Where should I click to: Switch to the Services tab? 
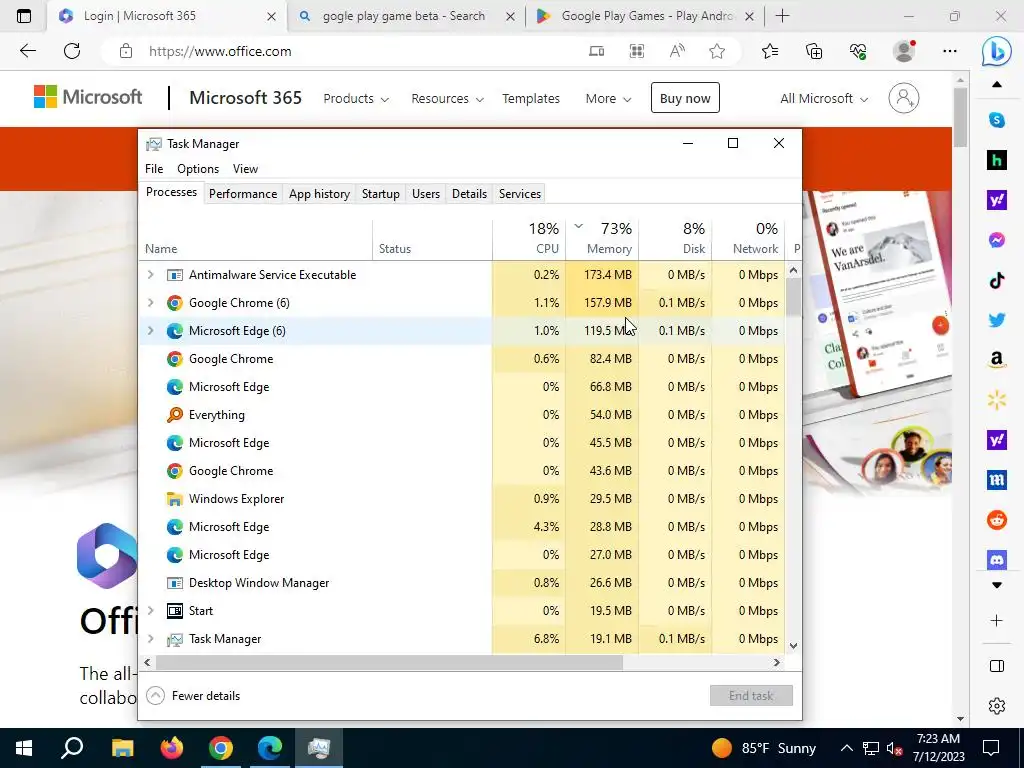tap(520, 194)
